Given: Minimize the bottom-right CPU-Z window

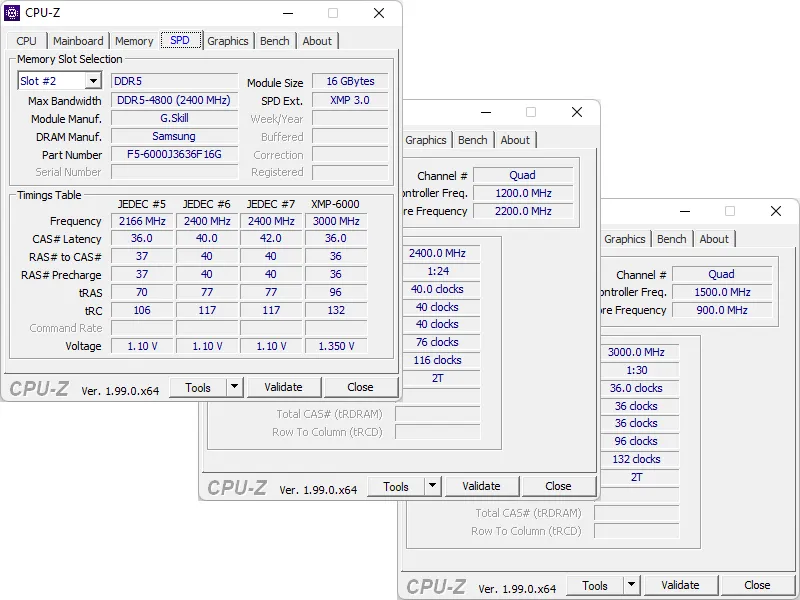Looking at the screenshot, I should tap(683, 211).
